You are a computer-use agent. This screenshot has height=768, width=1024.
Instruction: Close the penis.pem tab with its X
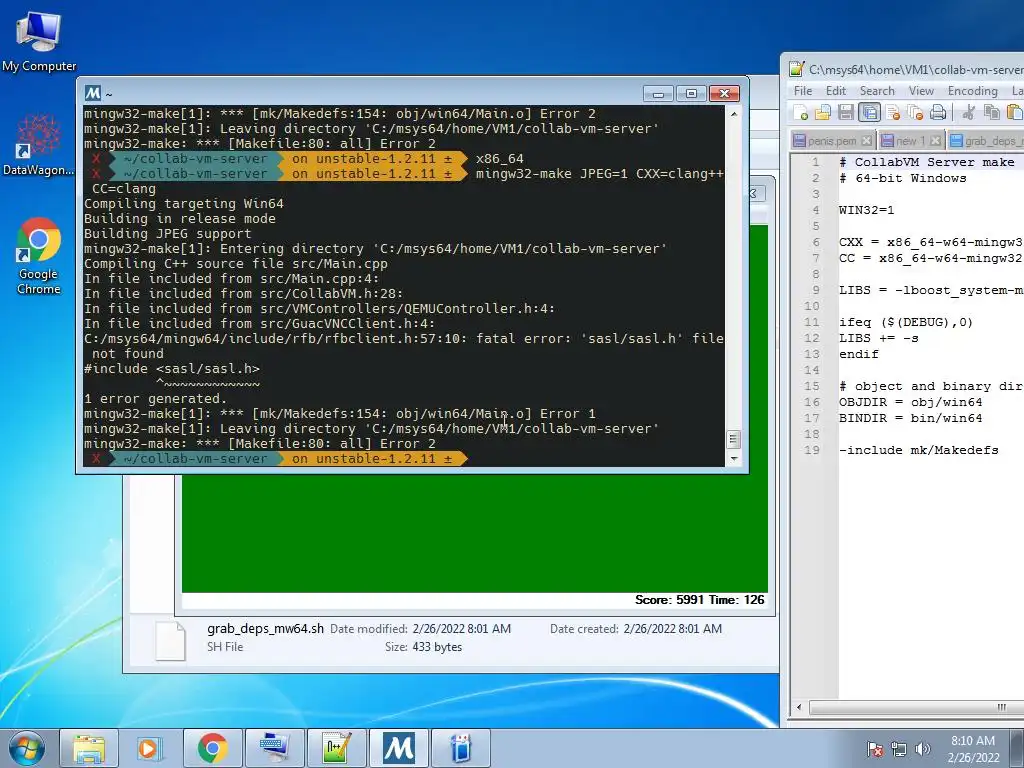click(x=866, y=140)
